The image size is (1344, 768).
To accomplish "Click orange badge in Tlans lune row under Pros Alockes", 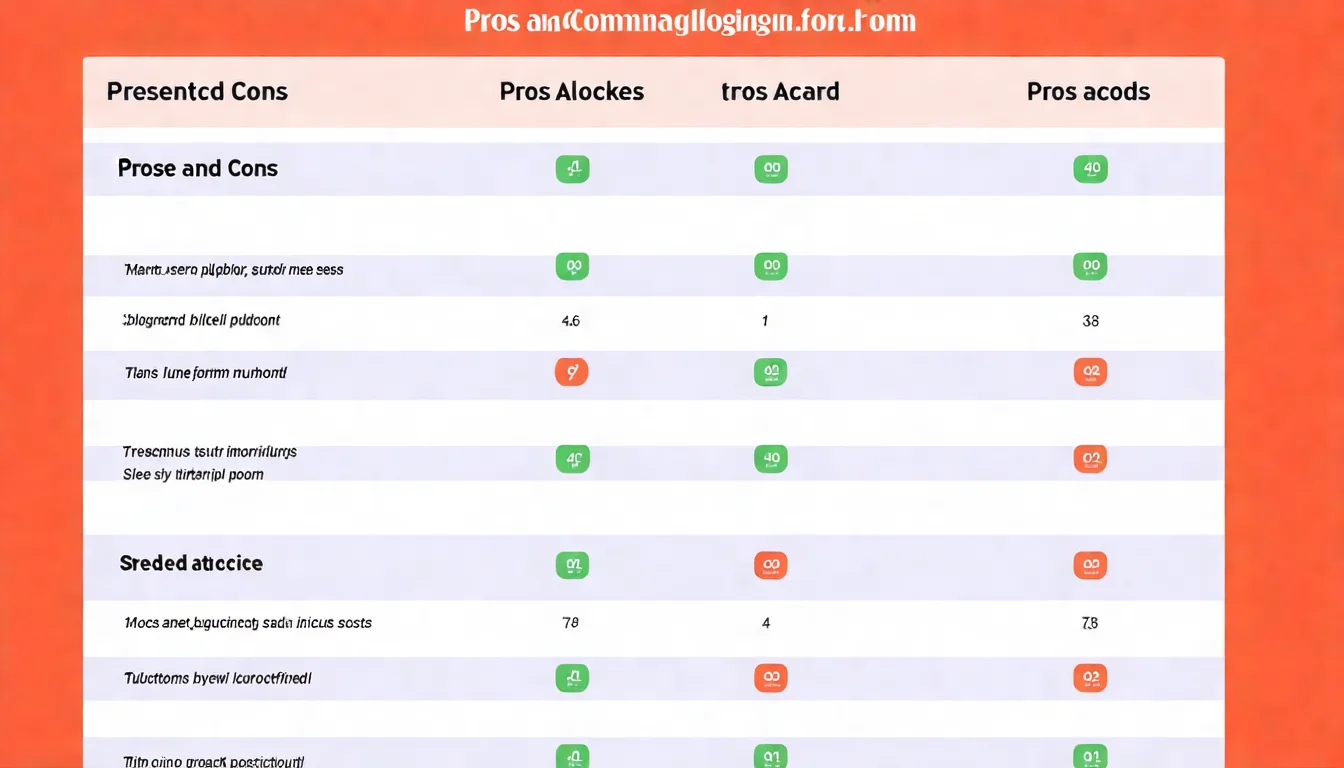I will 572,372.
